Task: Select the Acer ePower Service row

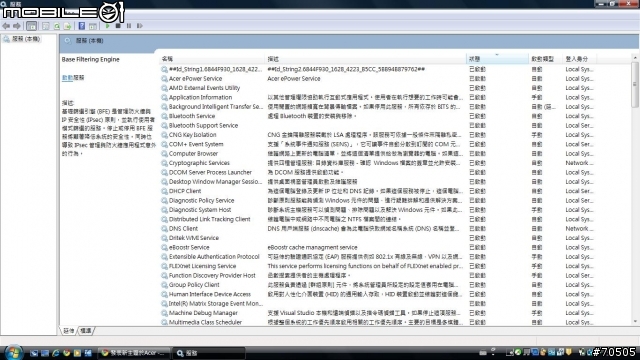Action: point(378,79)
